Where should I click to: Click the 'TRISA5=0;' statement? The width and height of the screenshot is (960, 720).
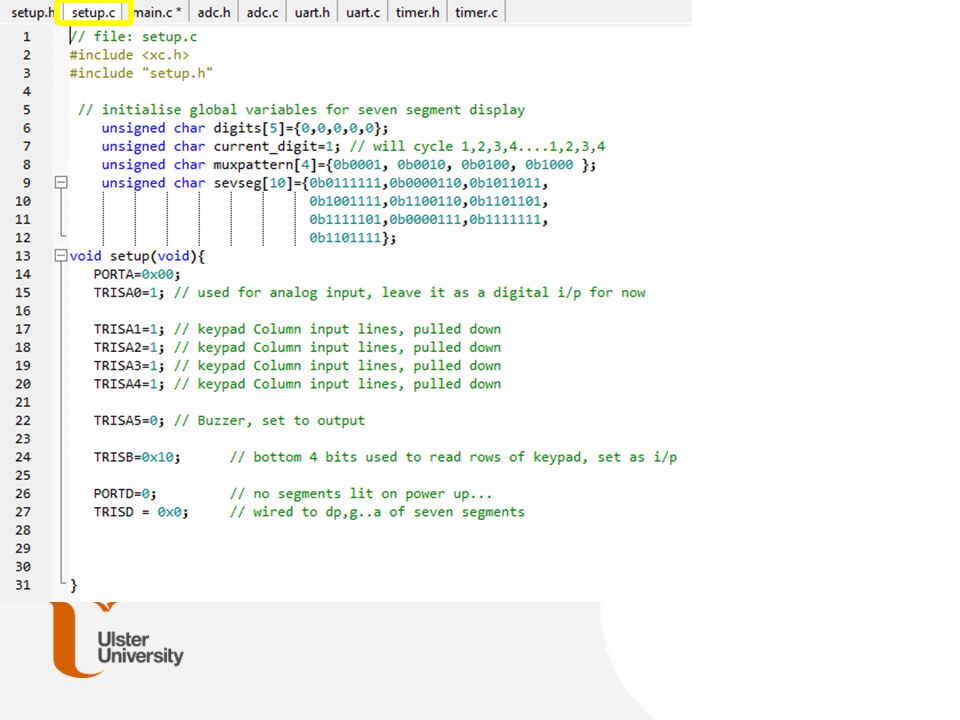click(129, 421)
